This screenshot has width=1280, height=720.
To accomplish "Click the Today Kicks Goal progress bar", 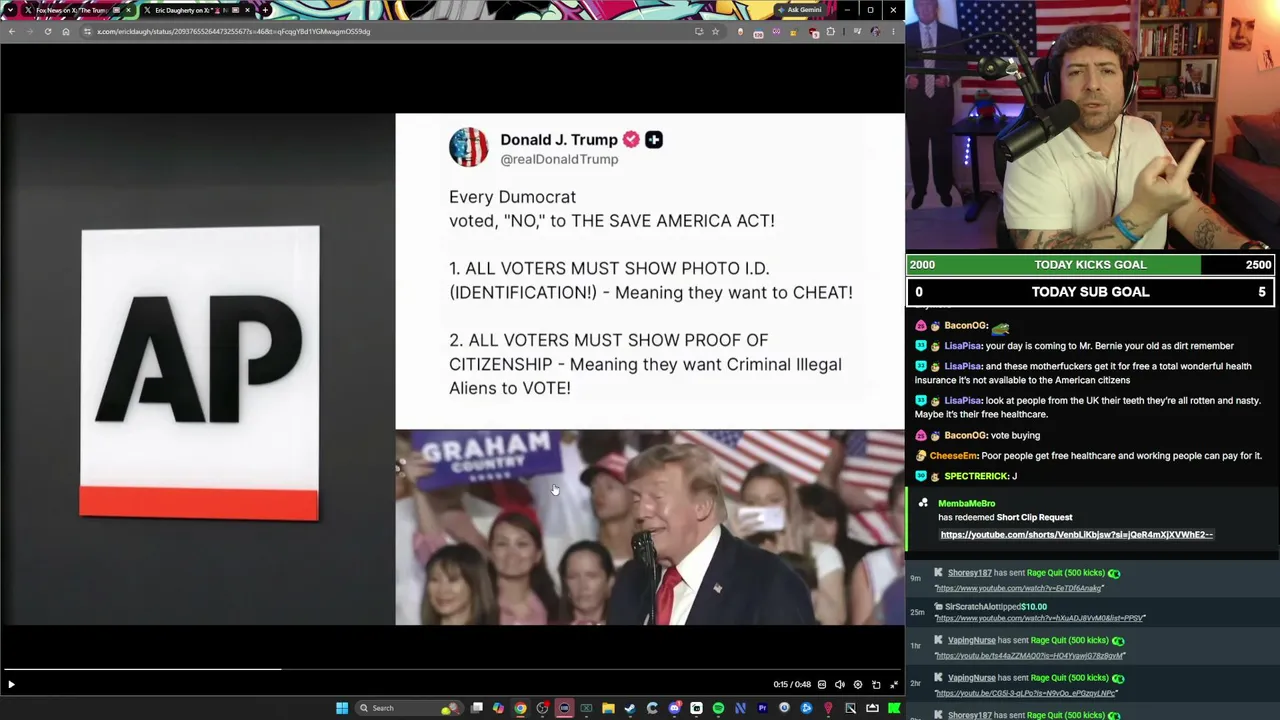I will (1090, 265).
